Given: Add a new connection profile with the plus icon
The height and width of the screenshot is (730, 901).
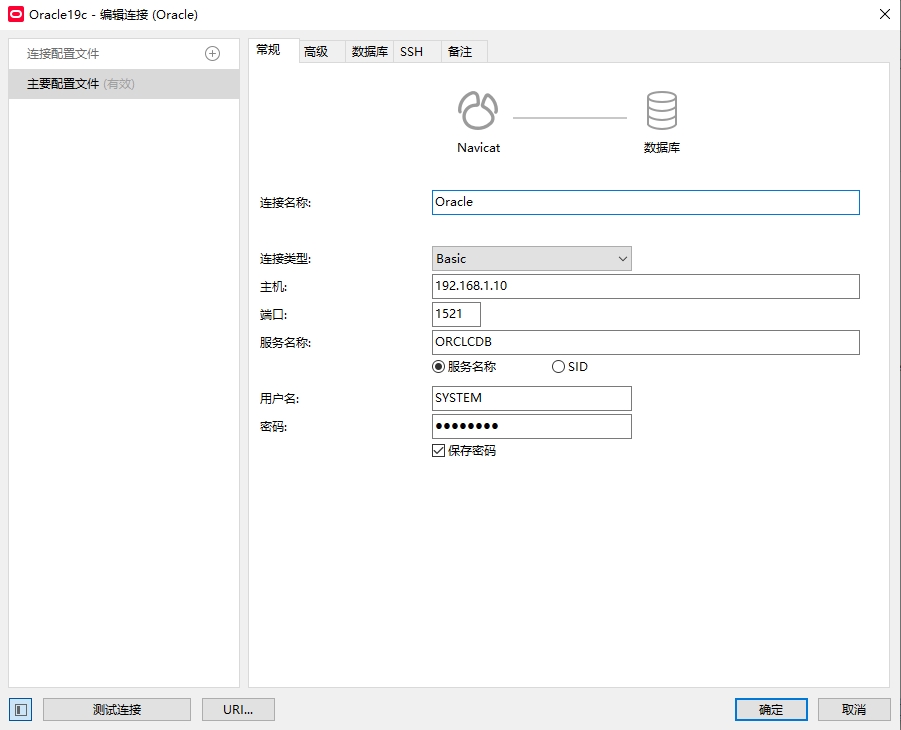Looking at the screenshot, I should tap(213, 53).
